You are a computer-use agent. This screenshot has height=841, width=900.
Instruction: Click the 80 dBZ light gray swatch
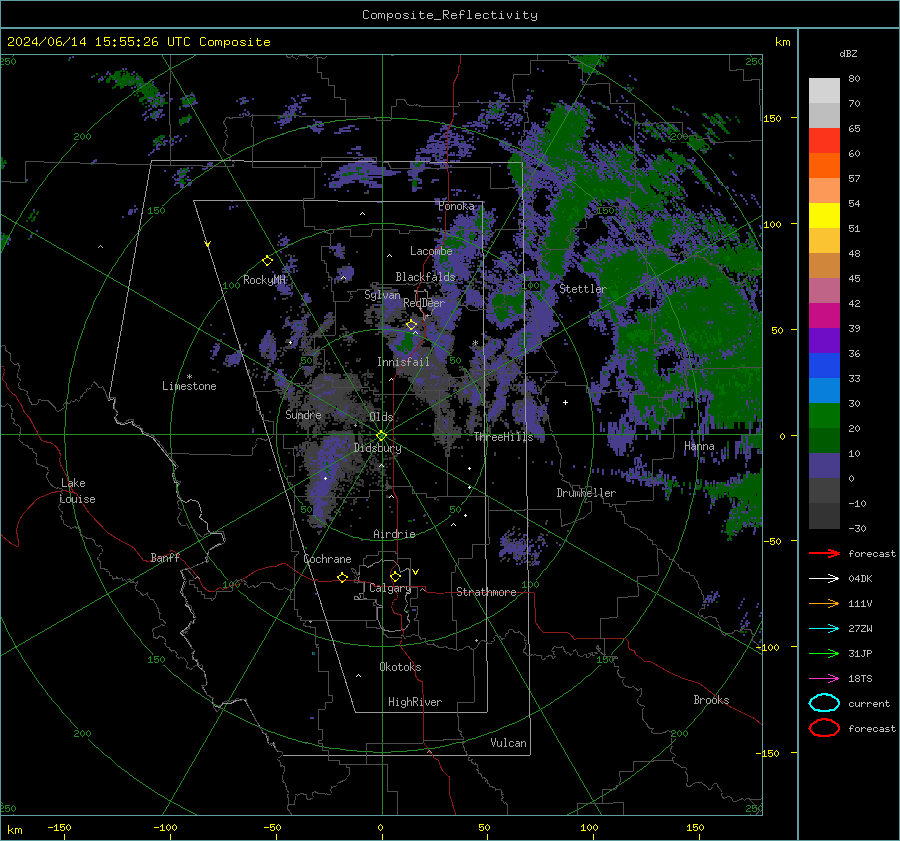824,90
